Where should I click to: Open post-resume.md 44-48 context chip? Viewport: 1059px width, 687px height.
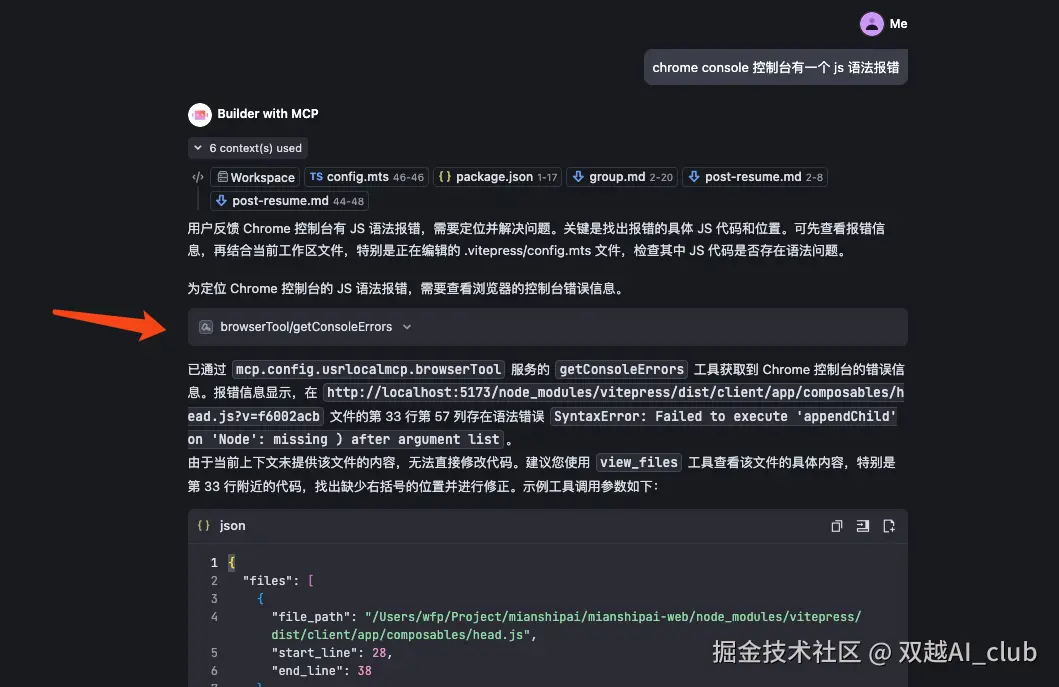pyautogui.click(x=290, y=201)
